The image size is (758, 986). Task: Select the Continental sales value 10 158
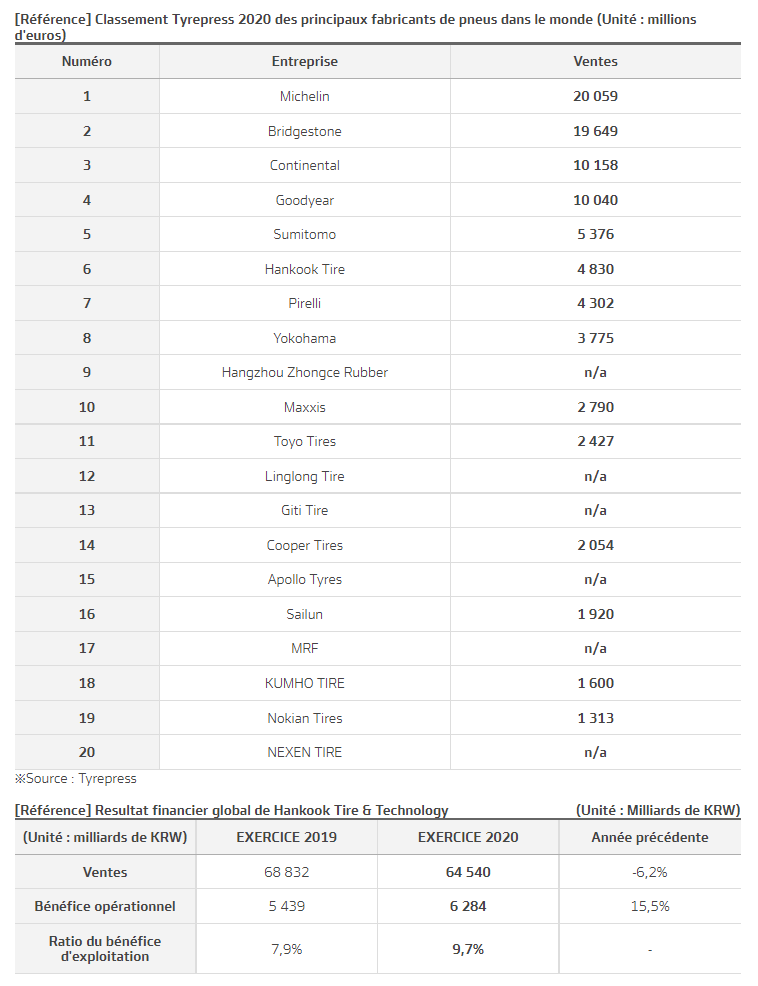click(595, 165)
